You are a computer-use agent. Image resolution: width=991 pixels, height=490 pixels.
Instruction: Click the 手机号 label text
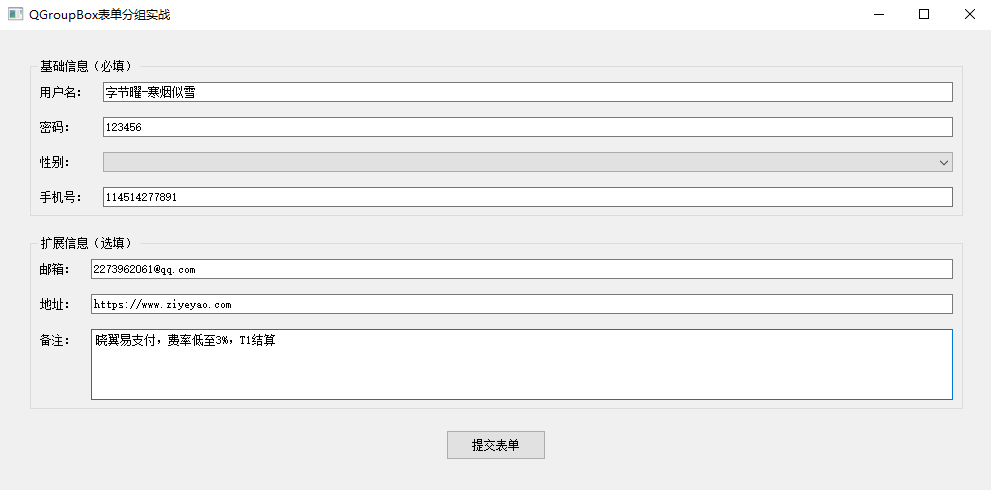click(x=60, y=198)
